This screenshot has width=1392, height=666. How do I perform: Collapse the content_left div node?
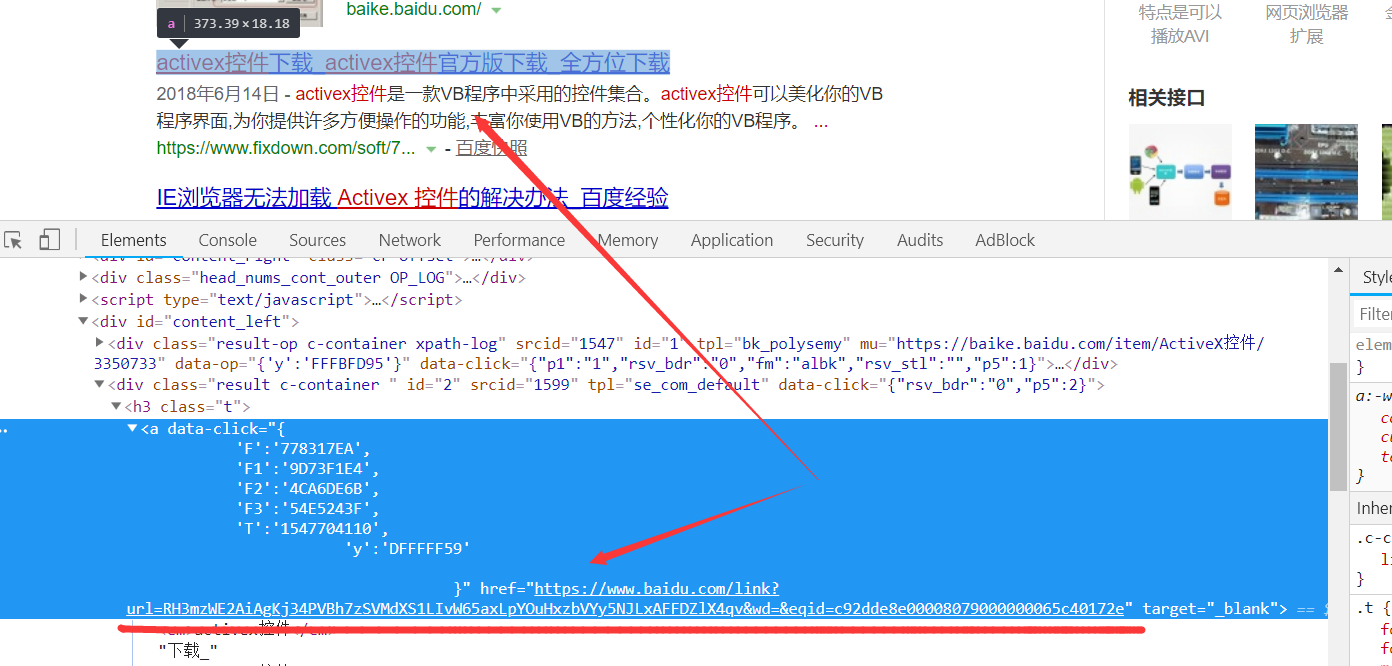click(83, 321)
